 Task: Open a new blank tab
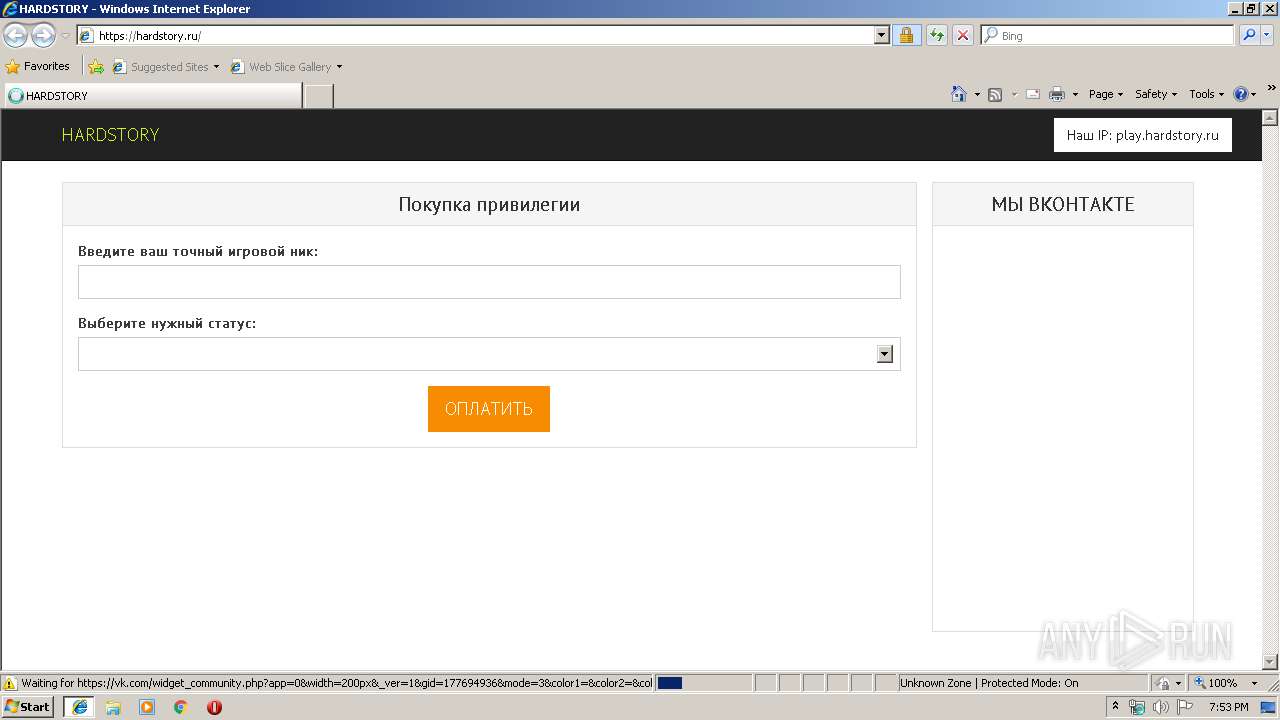click(318, 96)
